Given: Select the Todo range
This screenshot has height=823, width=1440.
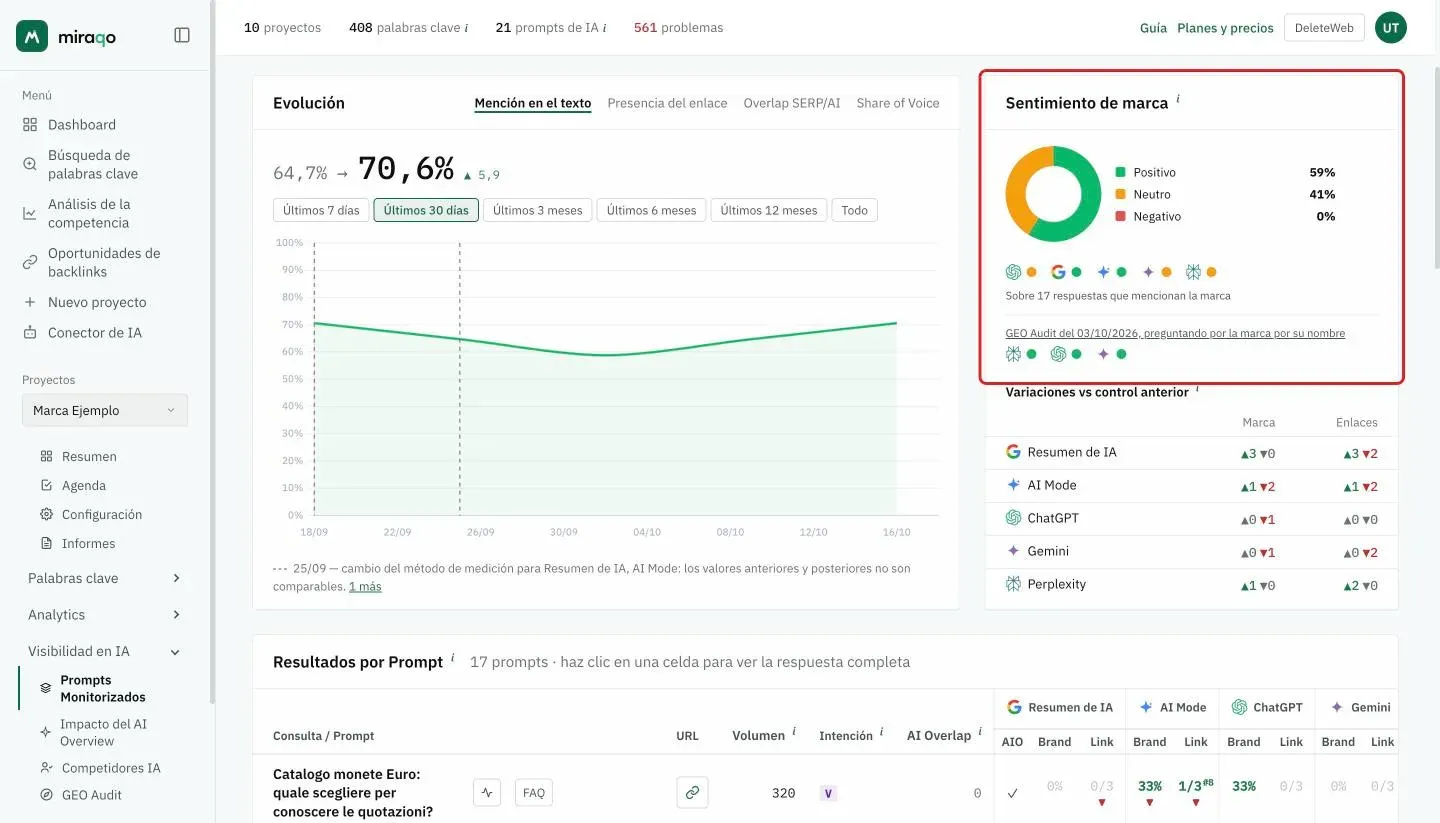Looking at the screenshot, I should pos(854,210).
